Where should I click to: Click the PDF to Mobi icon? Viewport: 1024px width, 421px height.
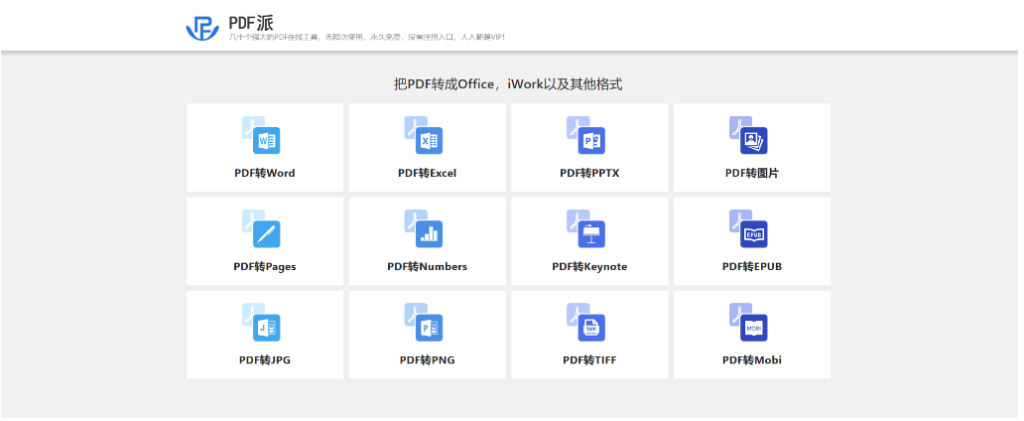point(748,322)
